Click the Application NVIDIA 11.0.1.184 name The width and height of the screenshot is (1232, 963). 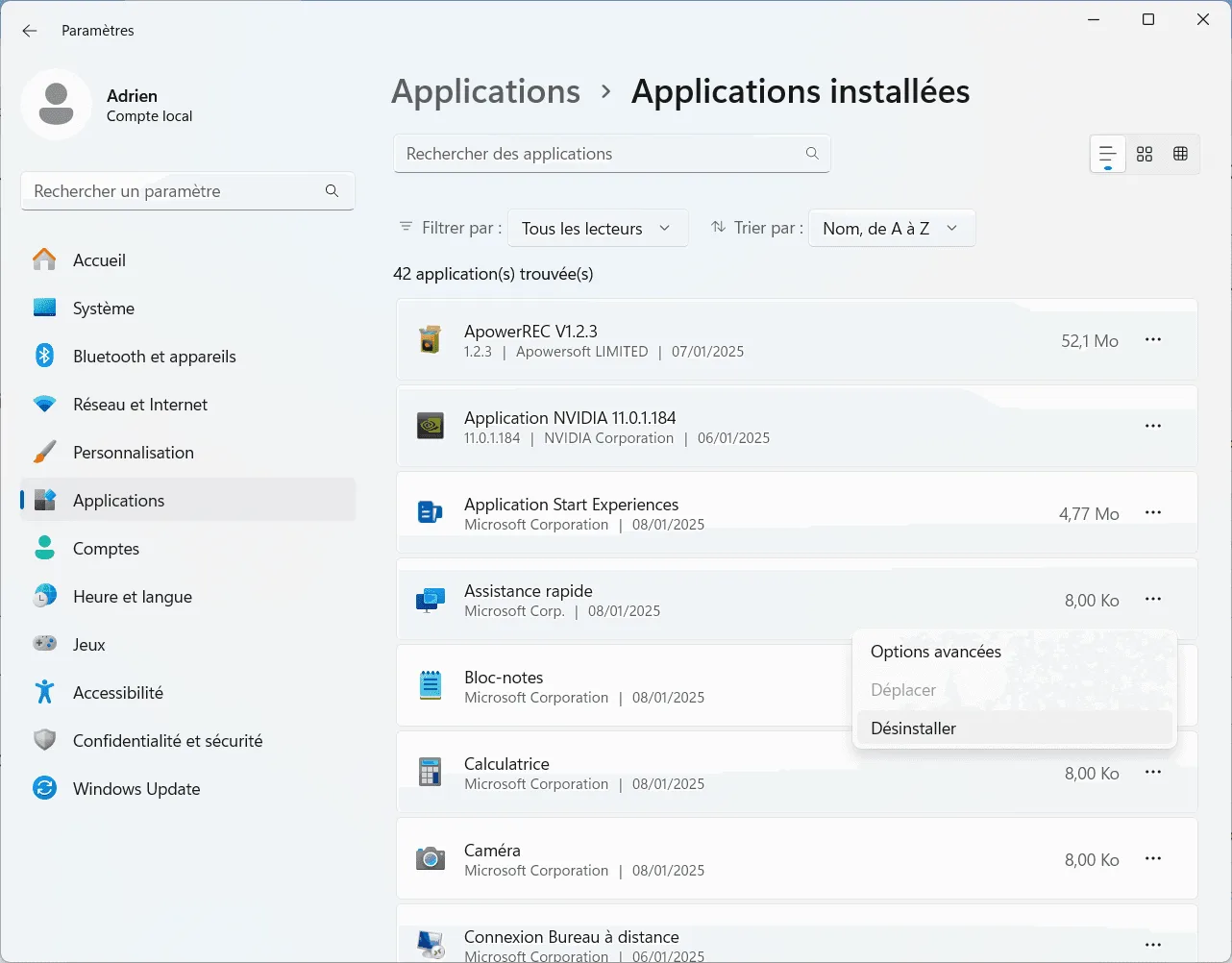click(x=570, y=418)
